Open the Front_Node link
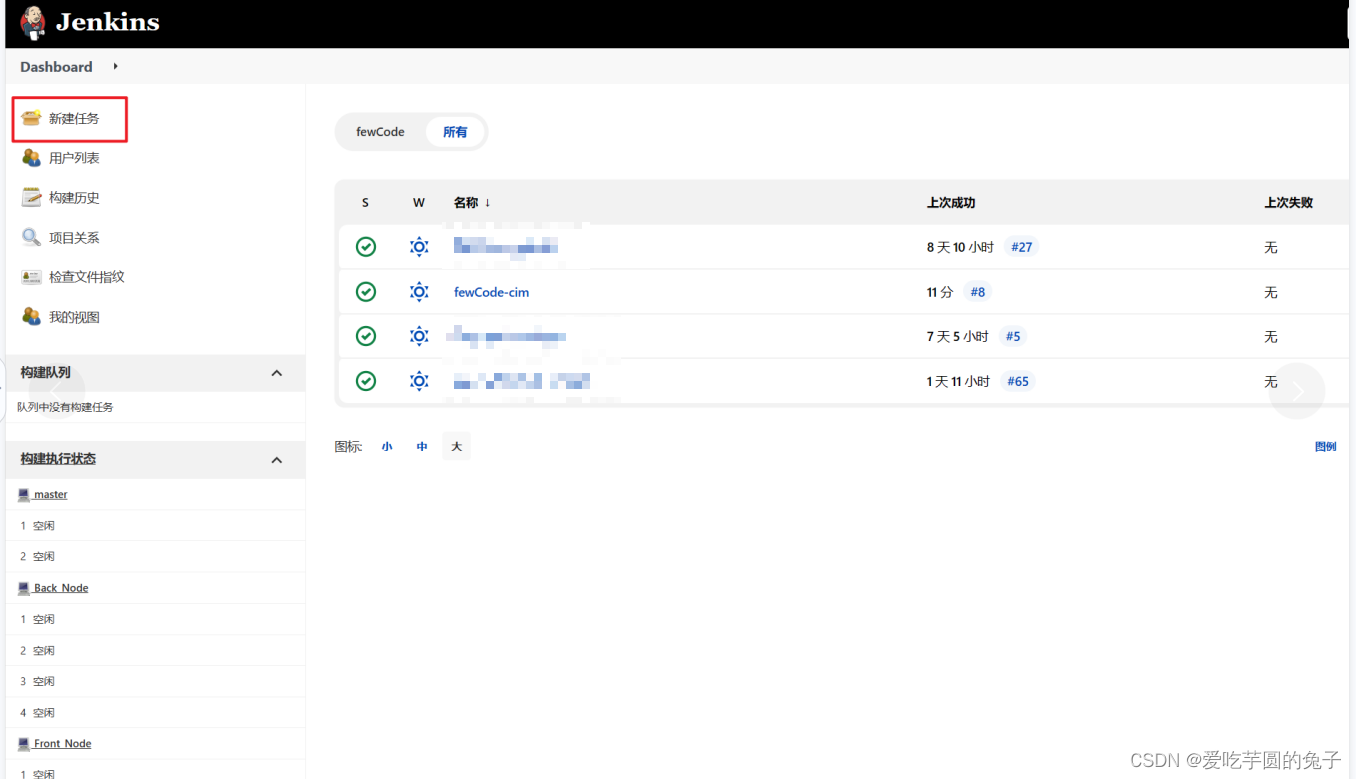 click(x=62, y=744)
